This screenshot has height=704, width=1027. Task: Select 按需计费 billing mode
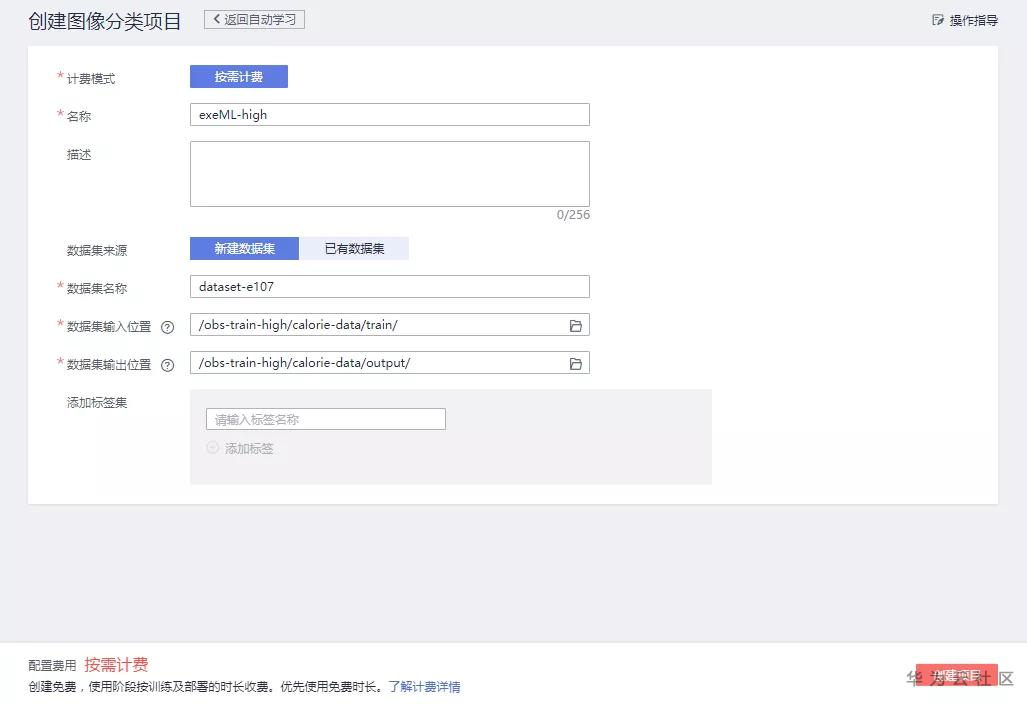(239, 77)
